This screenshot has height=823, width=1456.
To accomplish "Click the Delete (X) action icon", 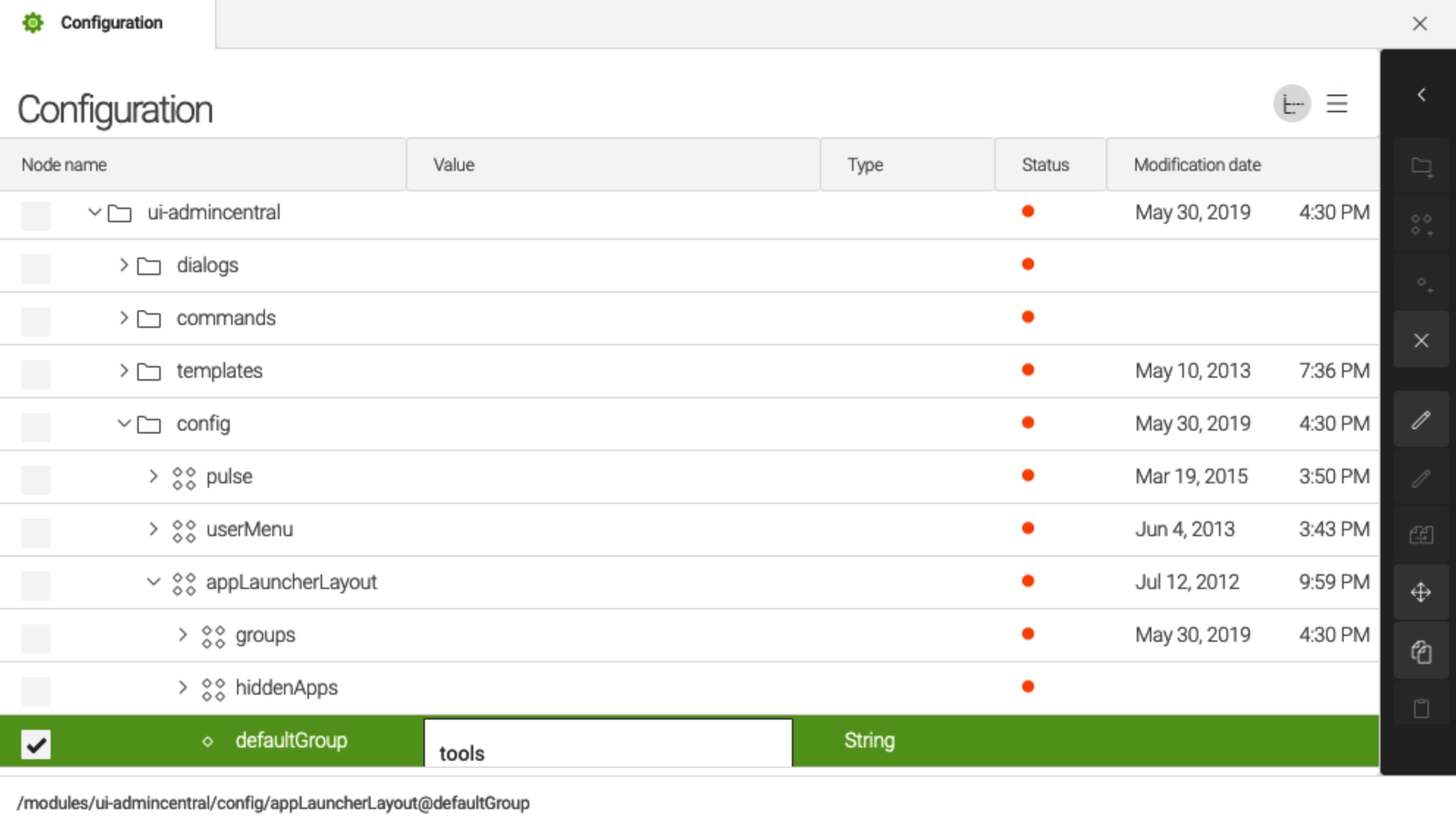I will tap(1422, 340).
